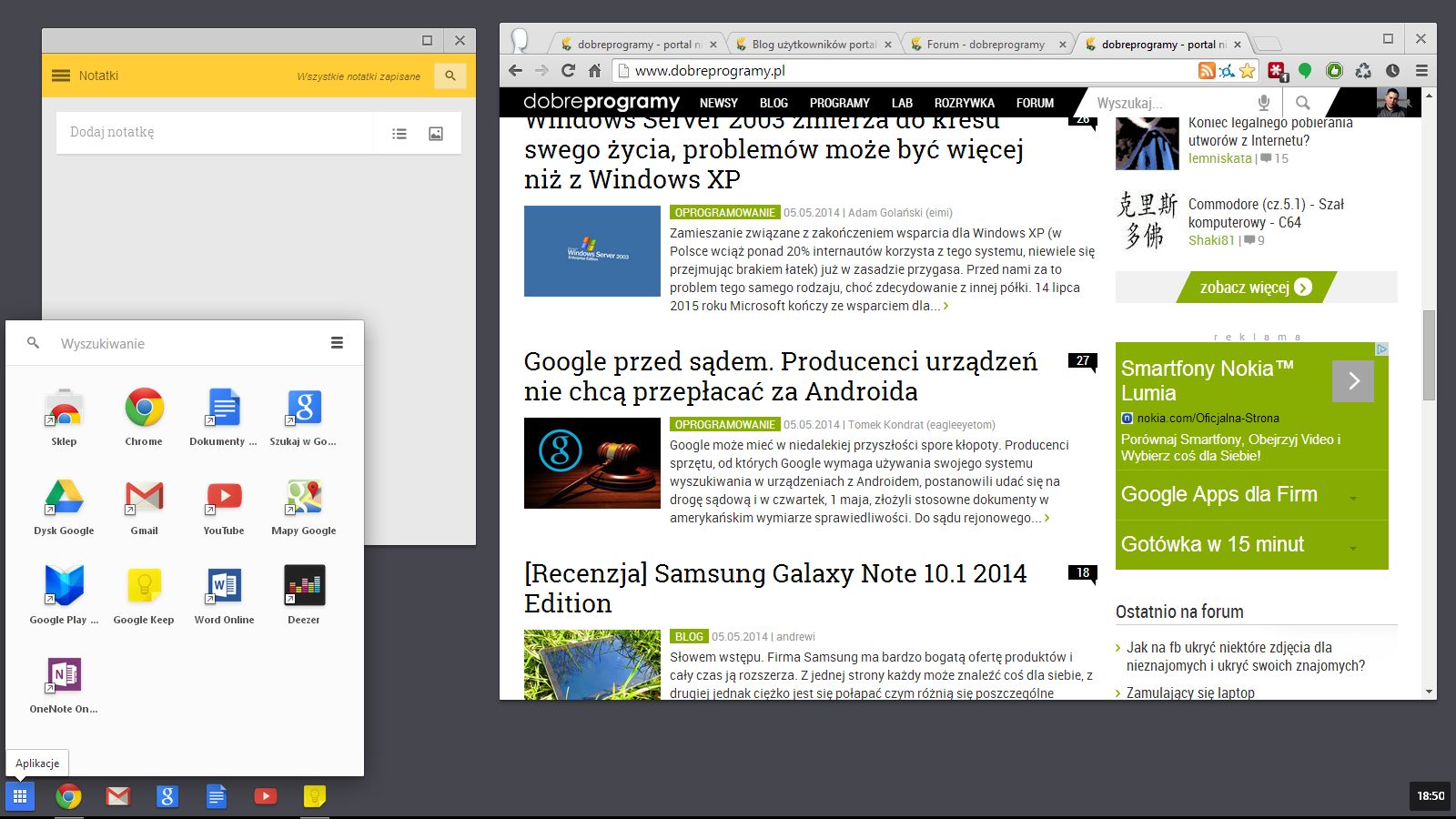Create a new list note in Notatki
Viewport: 1456px width, 819px height.
[399, 132]
